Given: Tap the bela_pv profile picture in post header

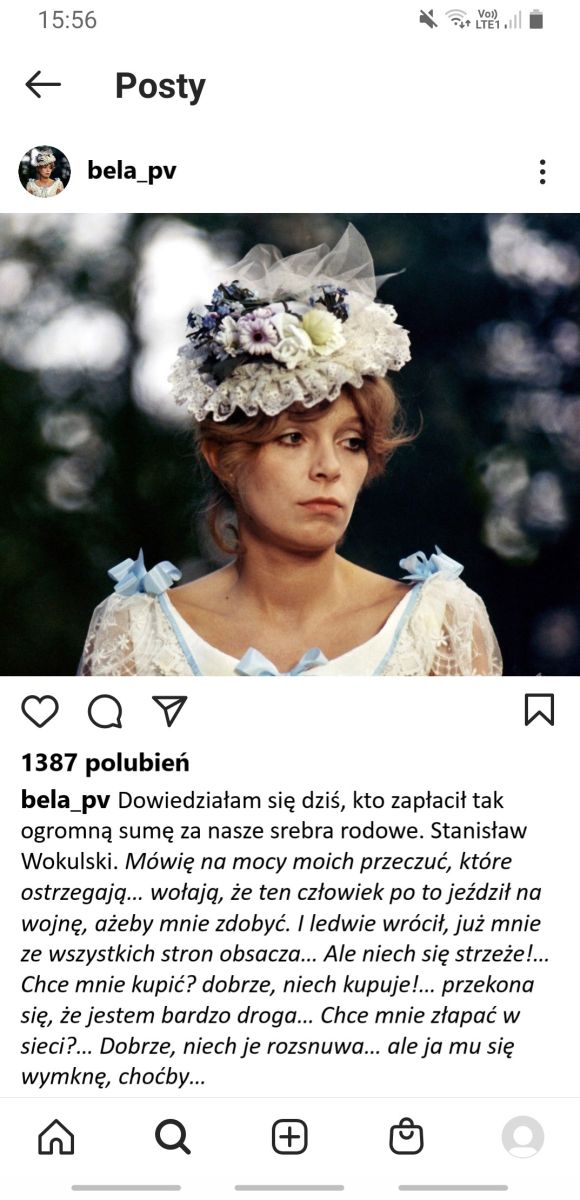Looking at the screenshot, I should click(x=44, y=171).
